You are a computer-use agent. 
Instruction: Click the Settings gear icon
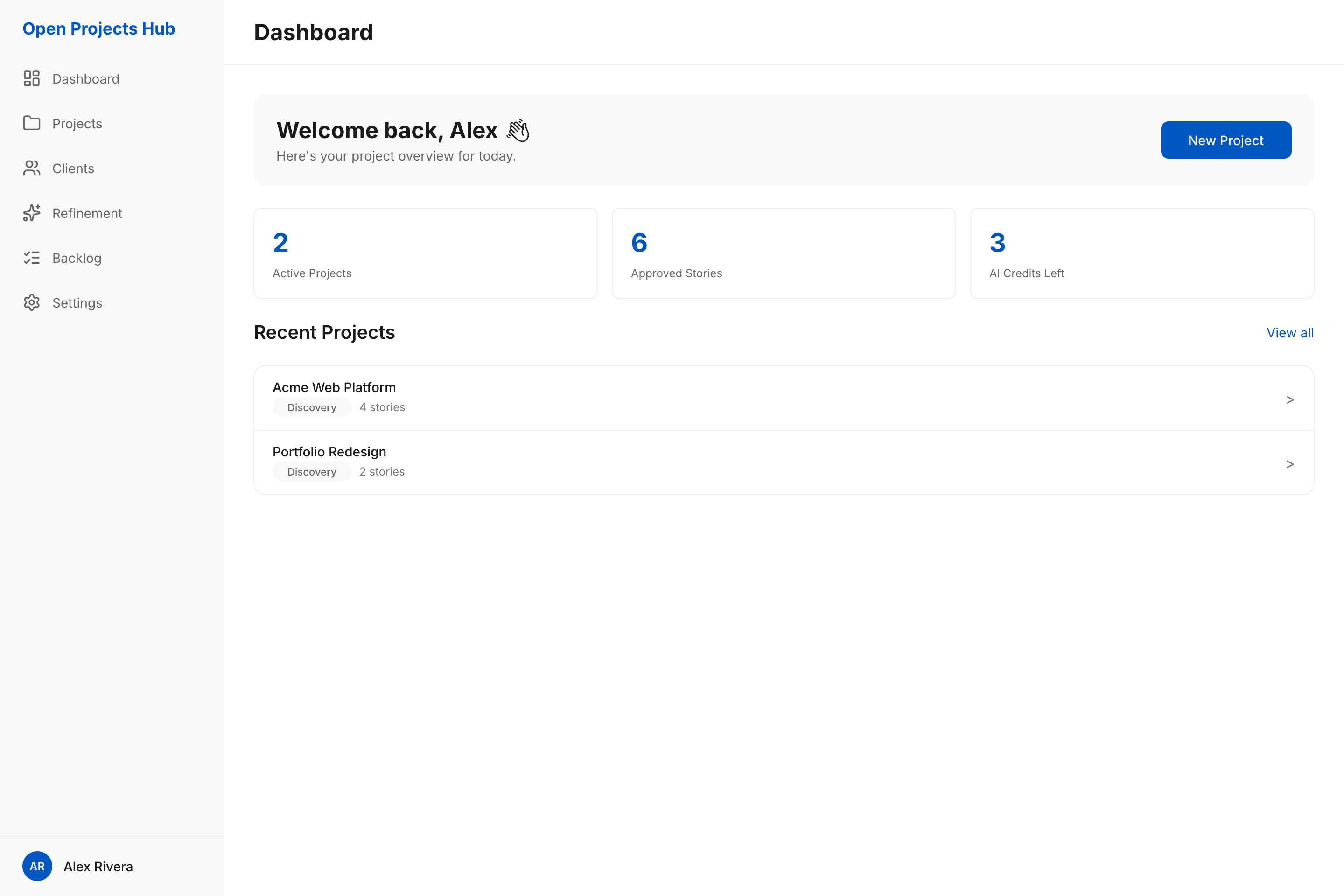pyautogui.click(x=31, y=302)
